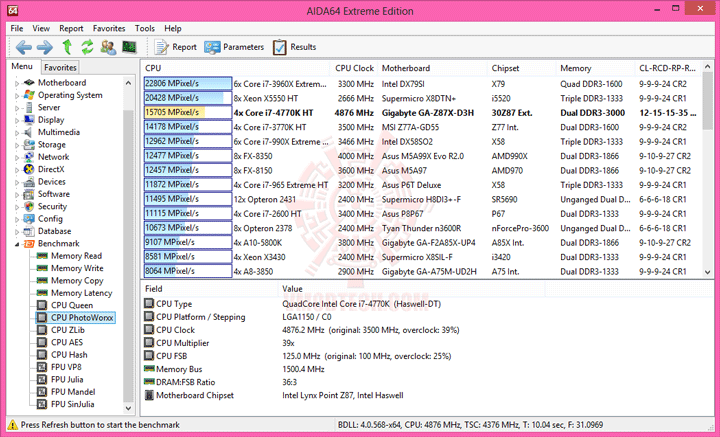Click the Forward arrow toolbar icon
This screenshot has width=720, height=437.
click(45, 47)
